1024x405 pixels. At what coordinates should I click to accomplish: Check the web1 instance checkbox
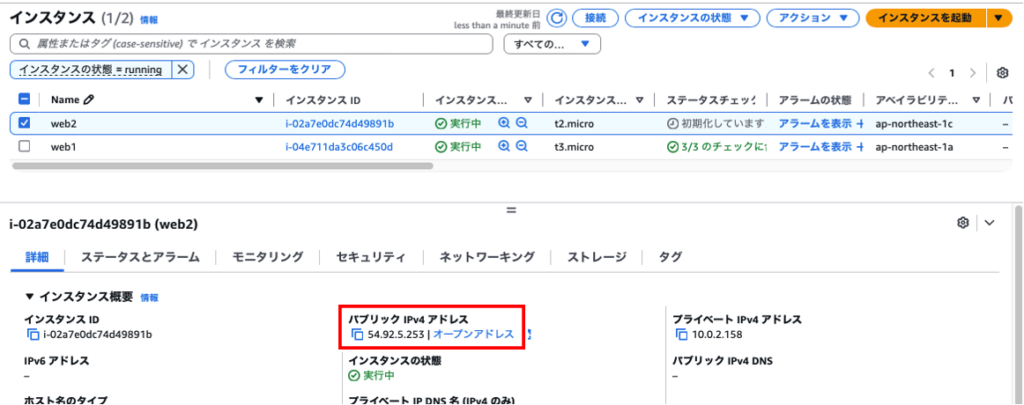tap(24, 146)
